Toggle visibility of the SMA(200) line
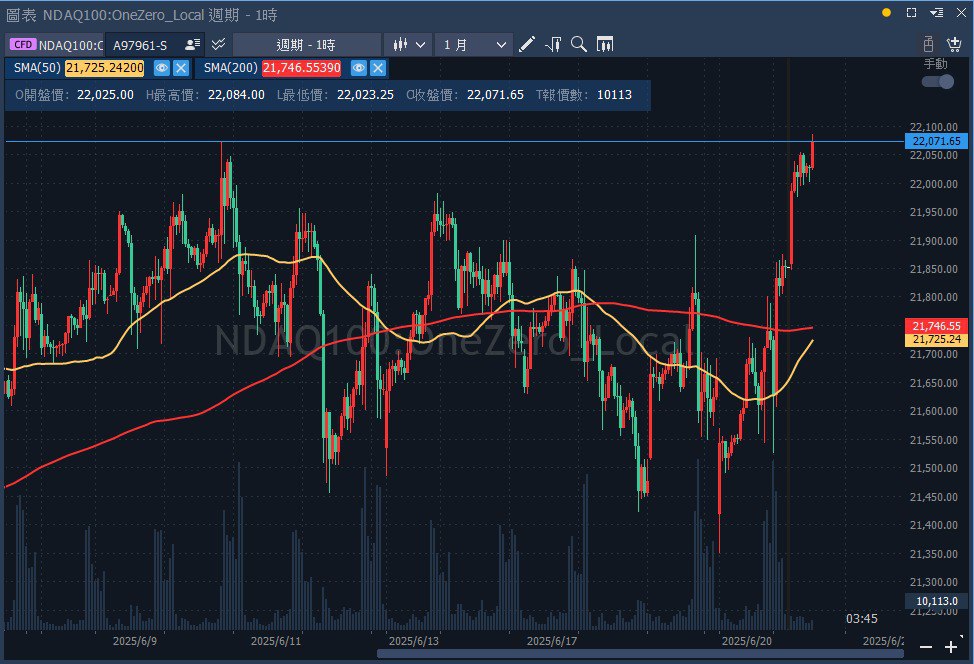 pyautogui.click(x=358, y=68)
